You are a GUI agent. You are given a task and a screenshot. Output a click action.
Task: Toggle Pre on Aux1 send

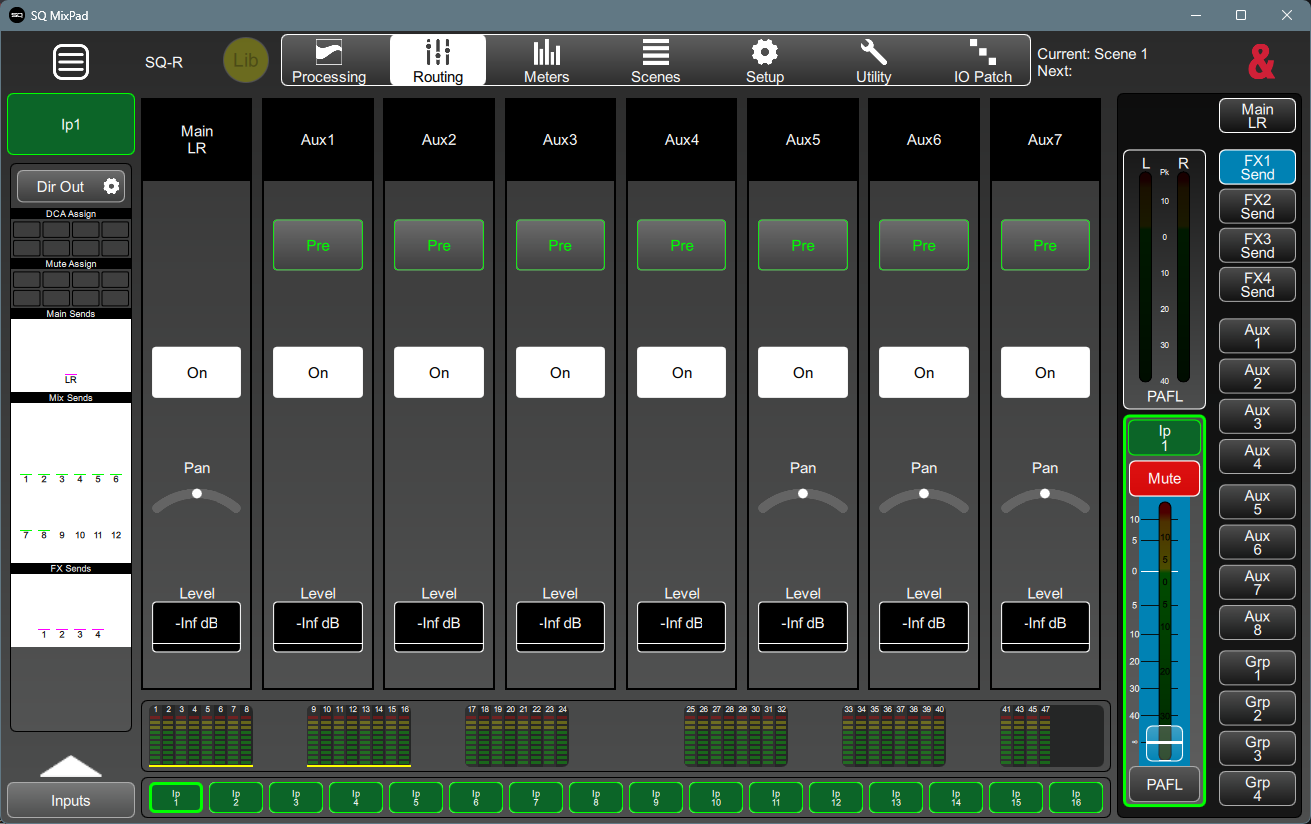318,245
